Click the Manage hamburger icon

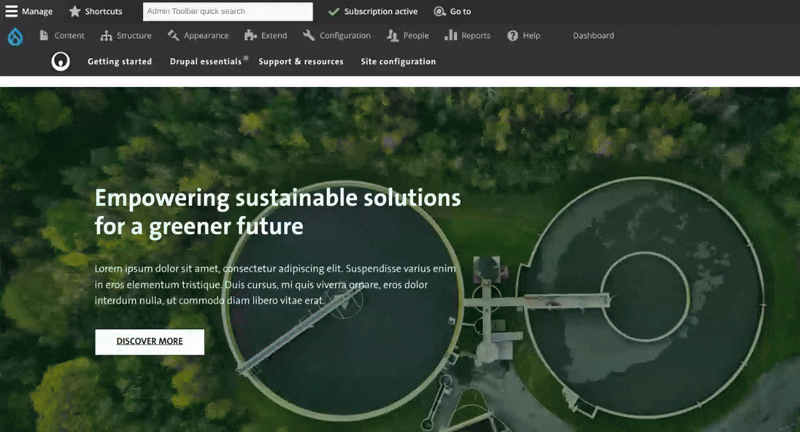[11, 11]
